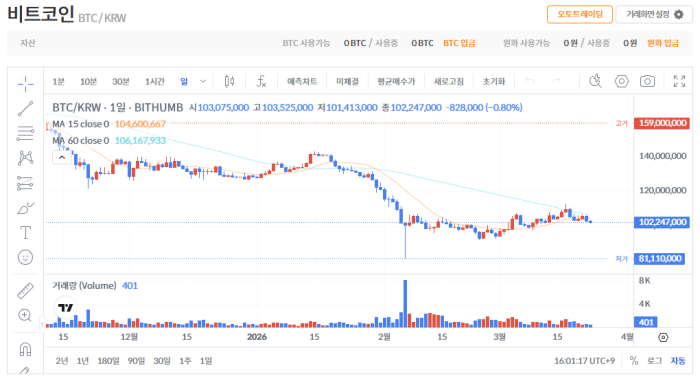
Task: Click the redo arrow in toolbar
Action: point(556,81)
